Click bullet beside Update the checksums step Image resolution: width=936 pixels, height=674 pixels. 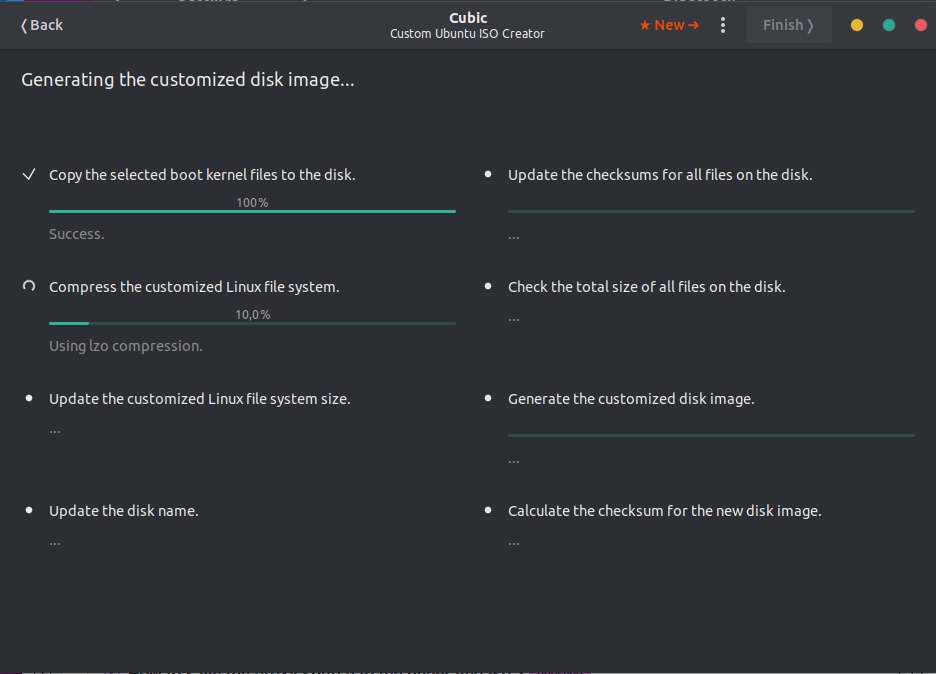(x=488, y=175)
